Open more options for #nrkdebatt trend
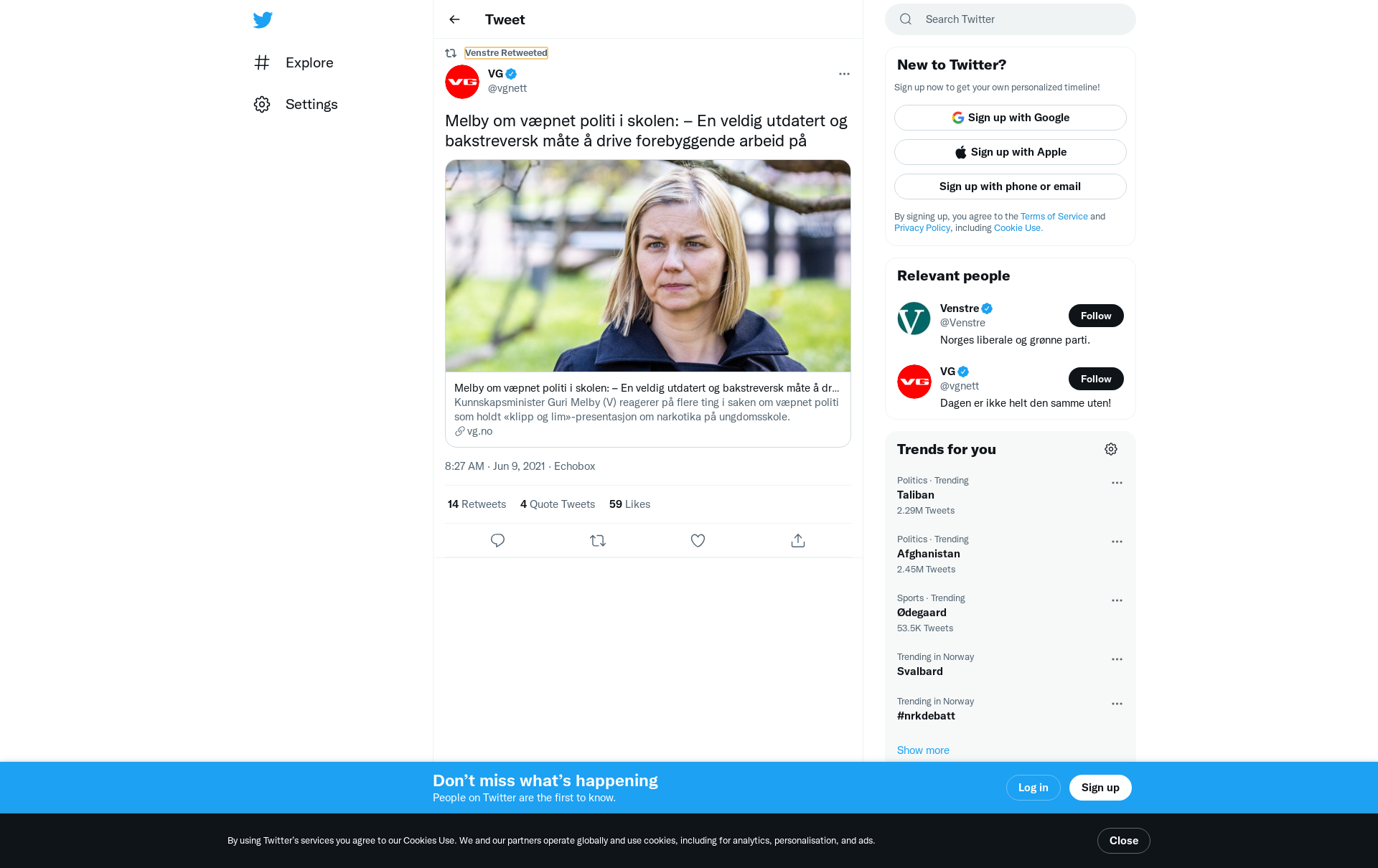 (x=1117, y=704)
